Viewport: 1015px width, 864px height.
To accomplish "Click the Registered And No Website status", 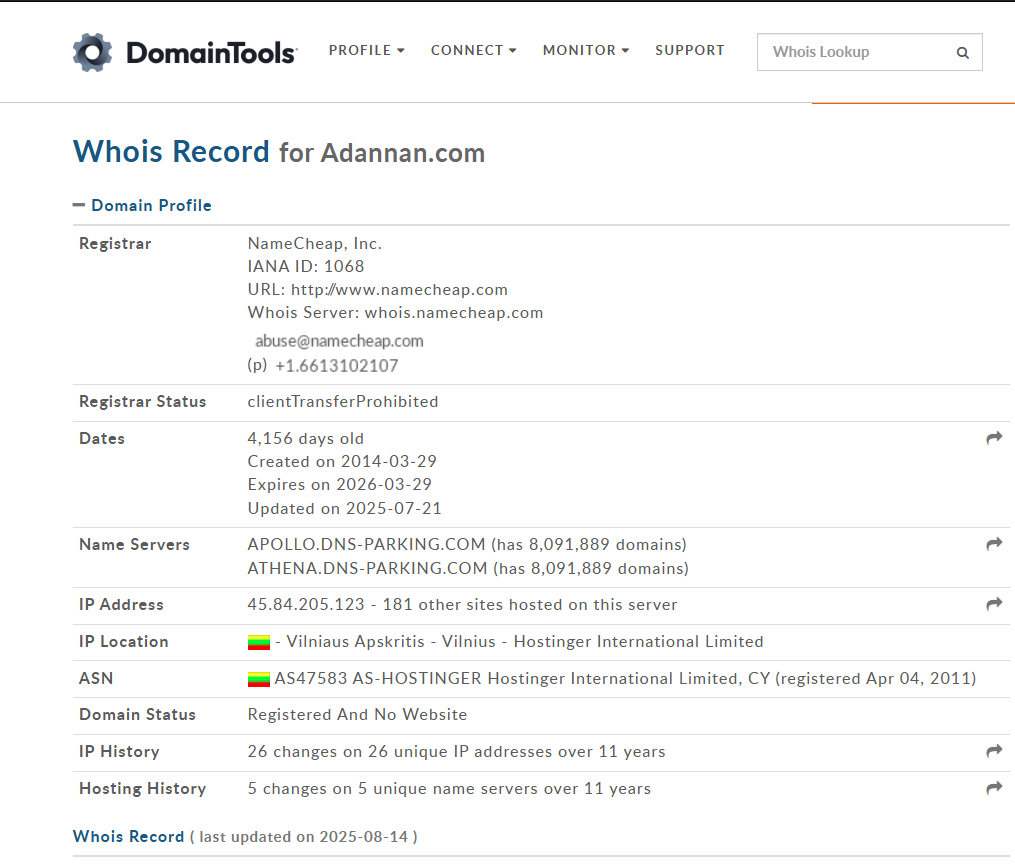I will pyautogui.click(x=357, y=714).
